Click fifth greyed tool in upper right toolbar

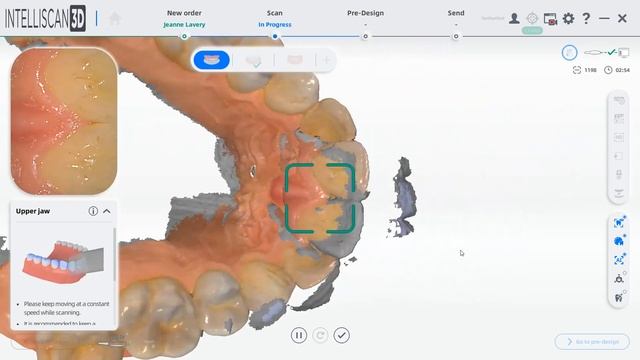(619, 175)
